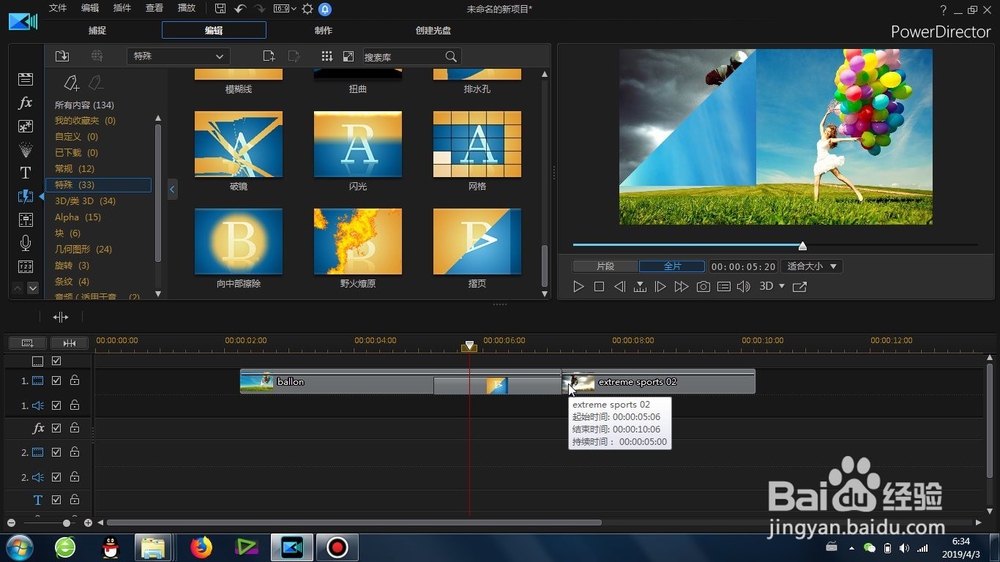This screenshot has width=1000, height=562.
Task: Zoom in timeline with plus button
Action: 88,523
